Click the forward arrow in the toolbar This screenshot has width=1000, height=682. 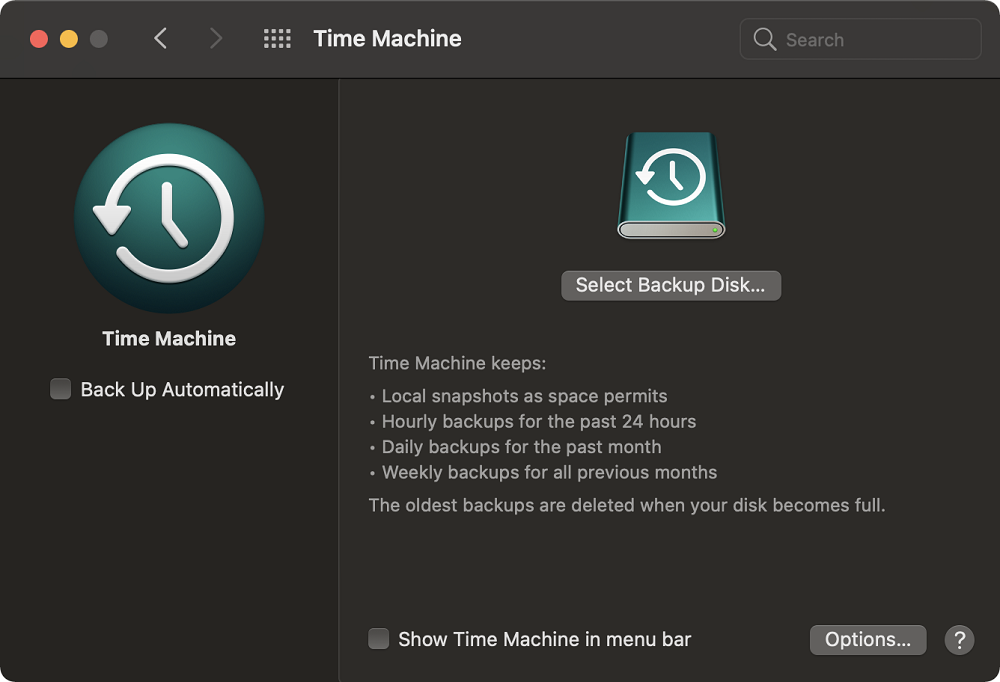[x=216, y=38]
